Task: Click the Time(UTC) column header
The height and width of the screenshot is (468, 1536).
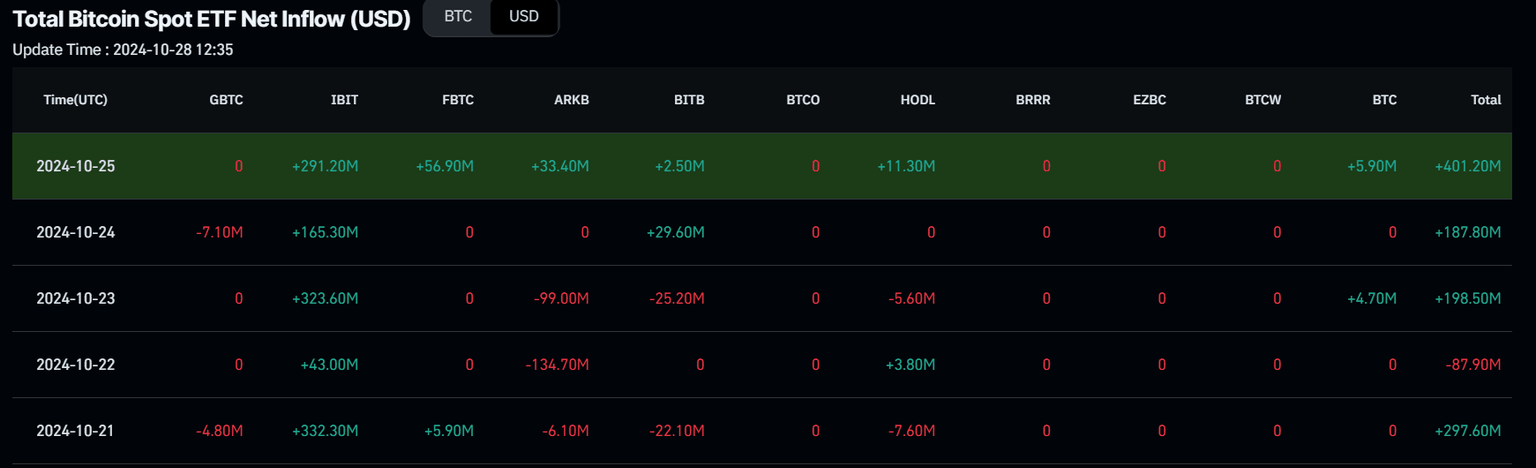Action: (x=75, y=100)
